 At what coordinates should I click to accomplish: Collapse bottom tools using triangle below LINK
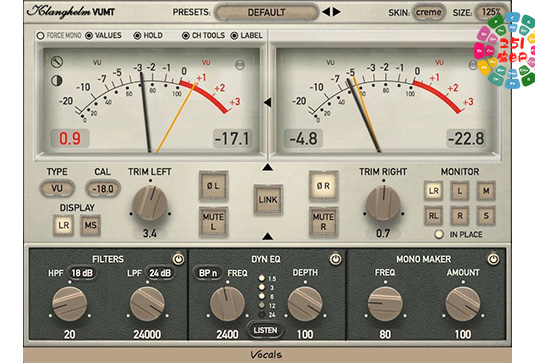(268, 236)
